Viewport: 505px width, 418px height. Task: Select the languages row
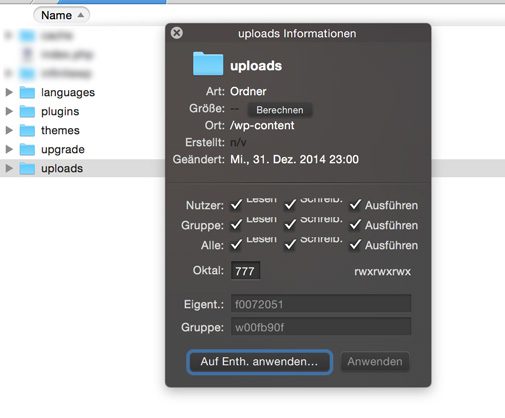click(82, 92)
